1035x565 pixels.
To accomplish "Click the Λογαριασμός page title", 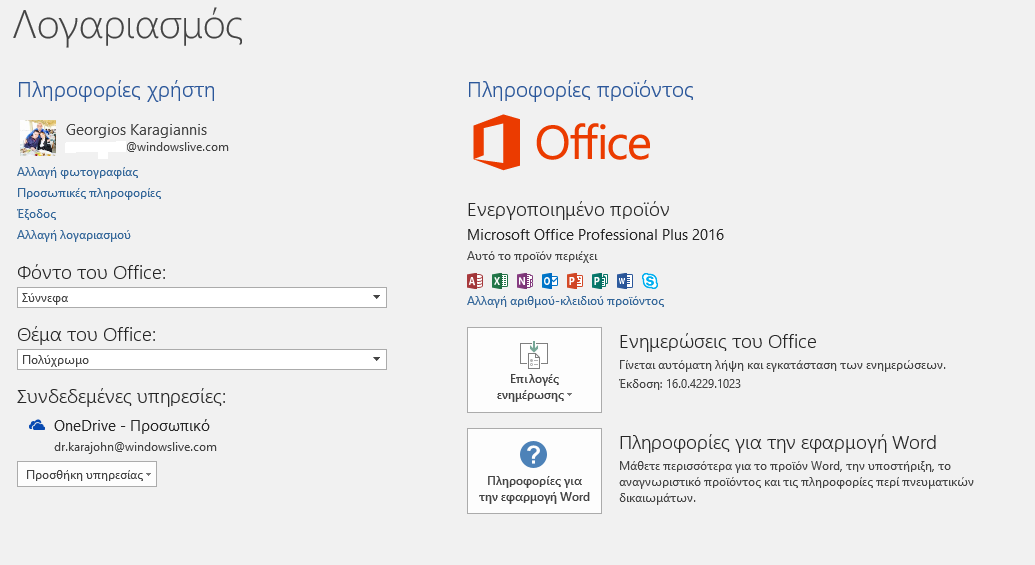I will (128, 27).
